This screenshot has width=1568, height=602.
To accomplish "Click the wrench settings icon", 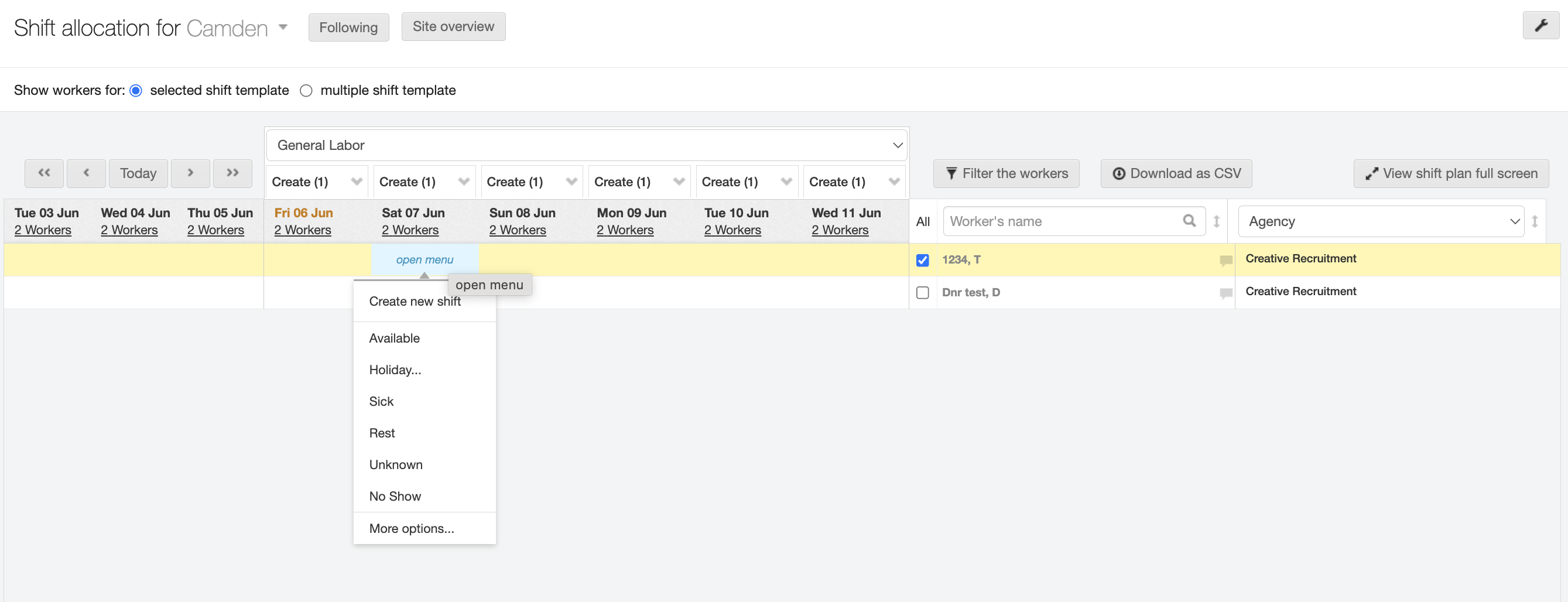I will [x=1540, y=26].
